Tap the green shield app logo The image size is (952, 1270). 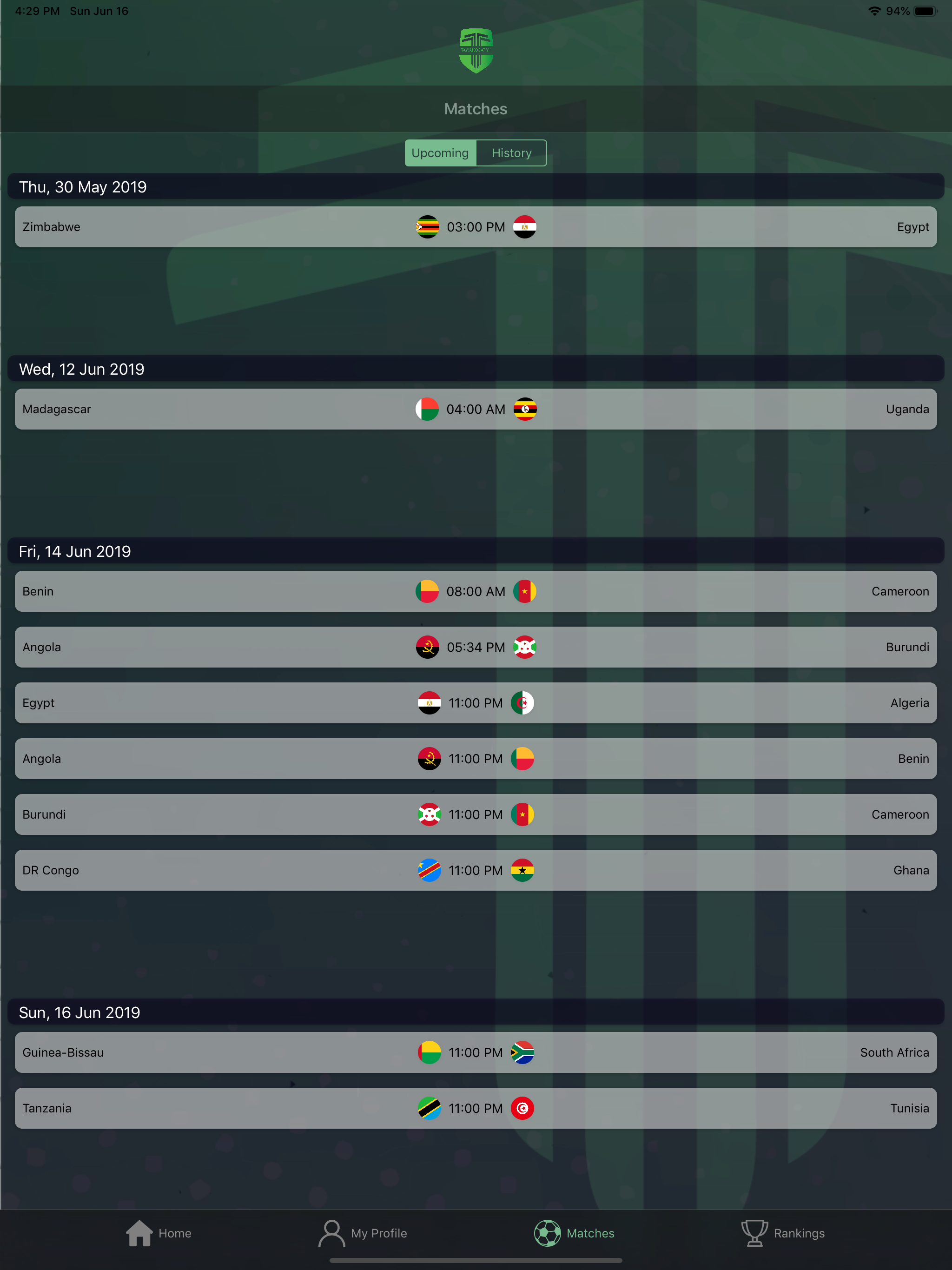pyautogui.click(x=476, y=51)
